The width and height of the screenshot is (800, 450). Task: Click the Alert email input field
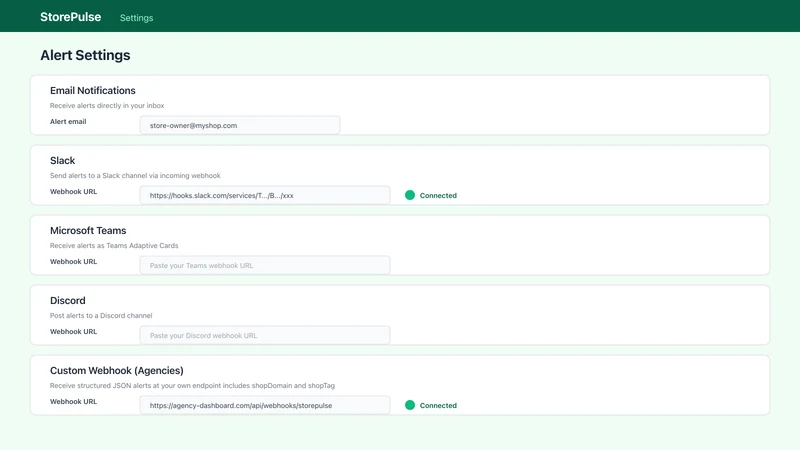(x=240, y=125)
